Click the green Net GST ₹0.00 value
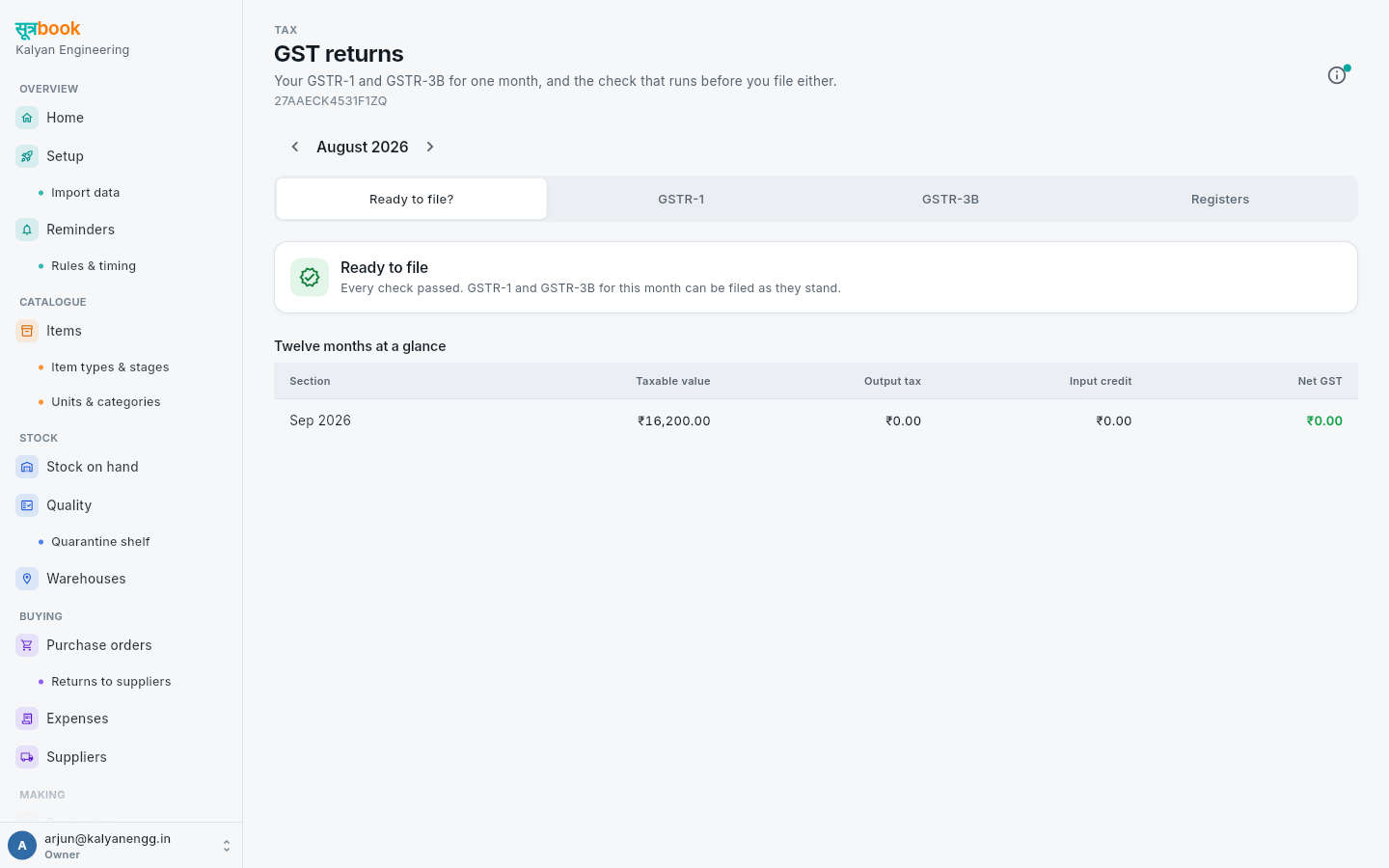This screenshot has width=1389, height=868. click(1324, 420)
